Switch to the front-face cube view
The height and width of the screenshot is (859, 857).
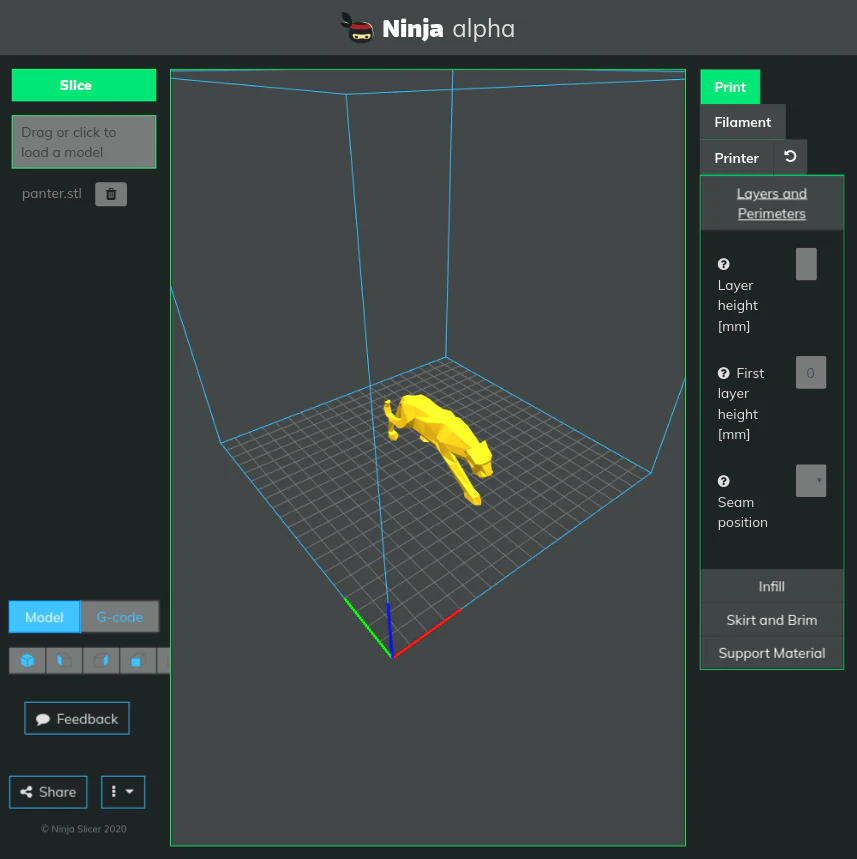(137, 661)
